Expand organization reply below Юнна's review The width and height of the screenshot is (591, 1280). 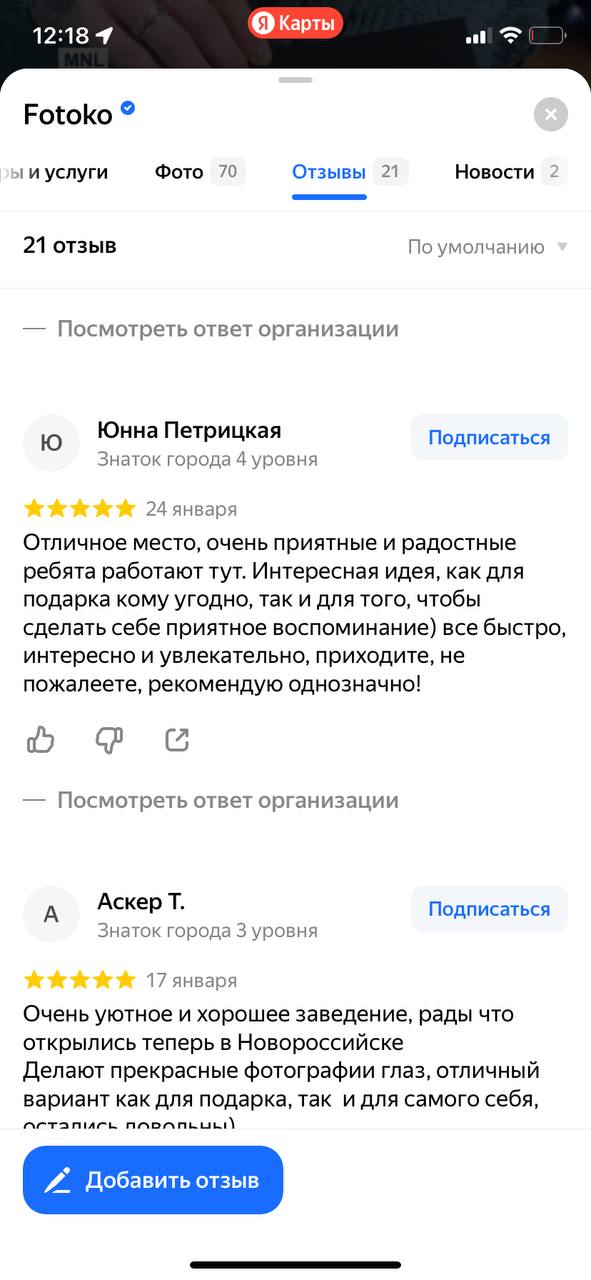tap(211, 800)
